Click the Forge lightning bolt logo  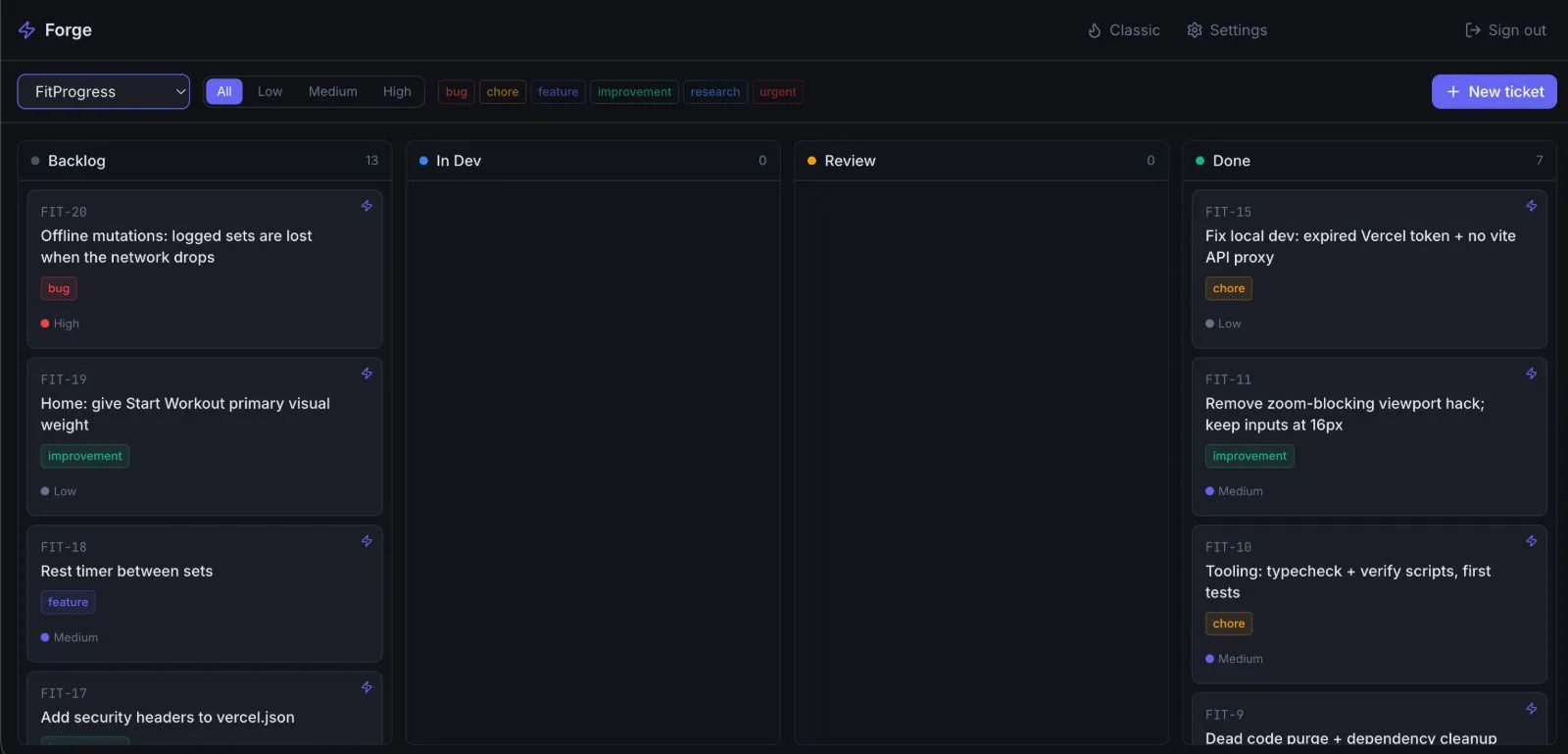[x=26, y=30]
